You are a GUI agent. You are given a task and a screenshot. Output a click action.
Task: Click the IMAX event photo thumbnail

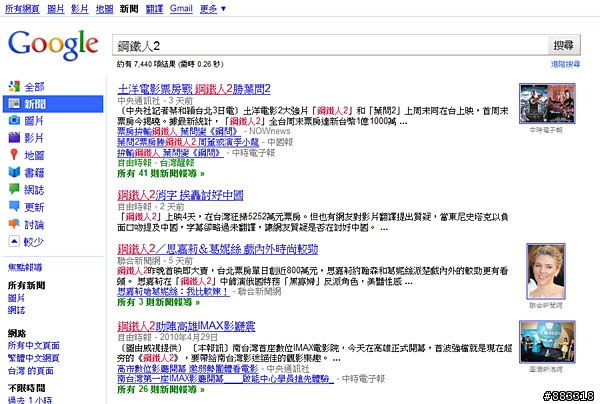pos(547,342)
